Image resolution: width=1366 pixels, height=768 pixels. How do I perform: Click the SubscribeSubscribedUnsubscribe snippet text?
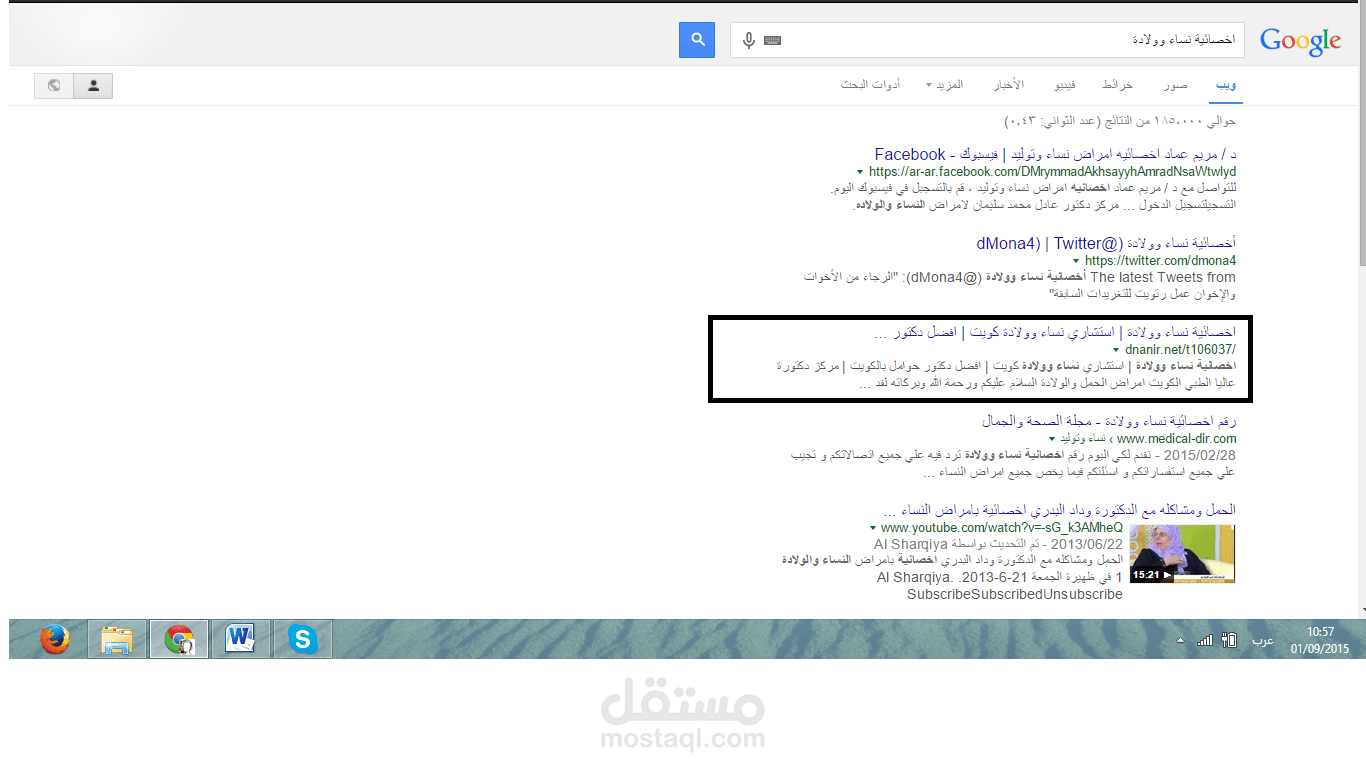click(x=1015, y=594)
